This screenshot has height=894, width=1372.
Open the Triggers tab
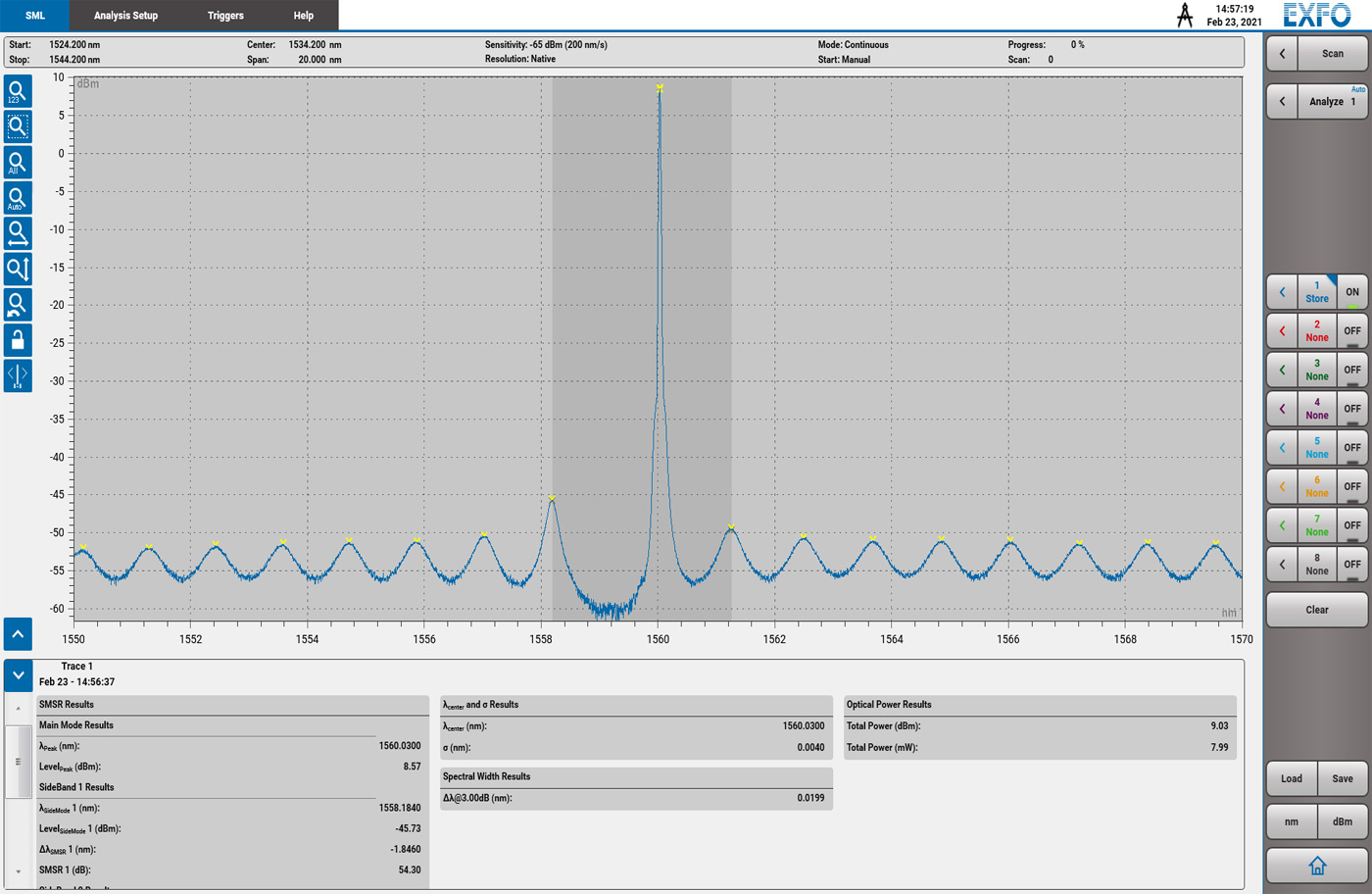click(225, 16)
